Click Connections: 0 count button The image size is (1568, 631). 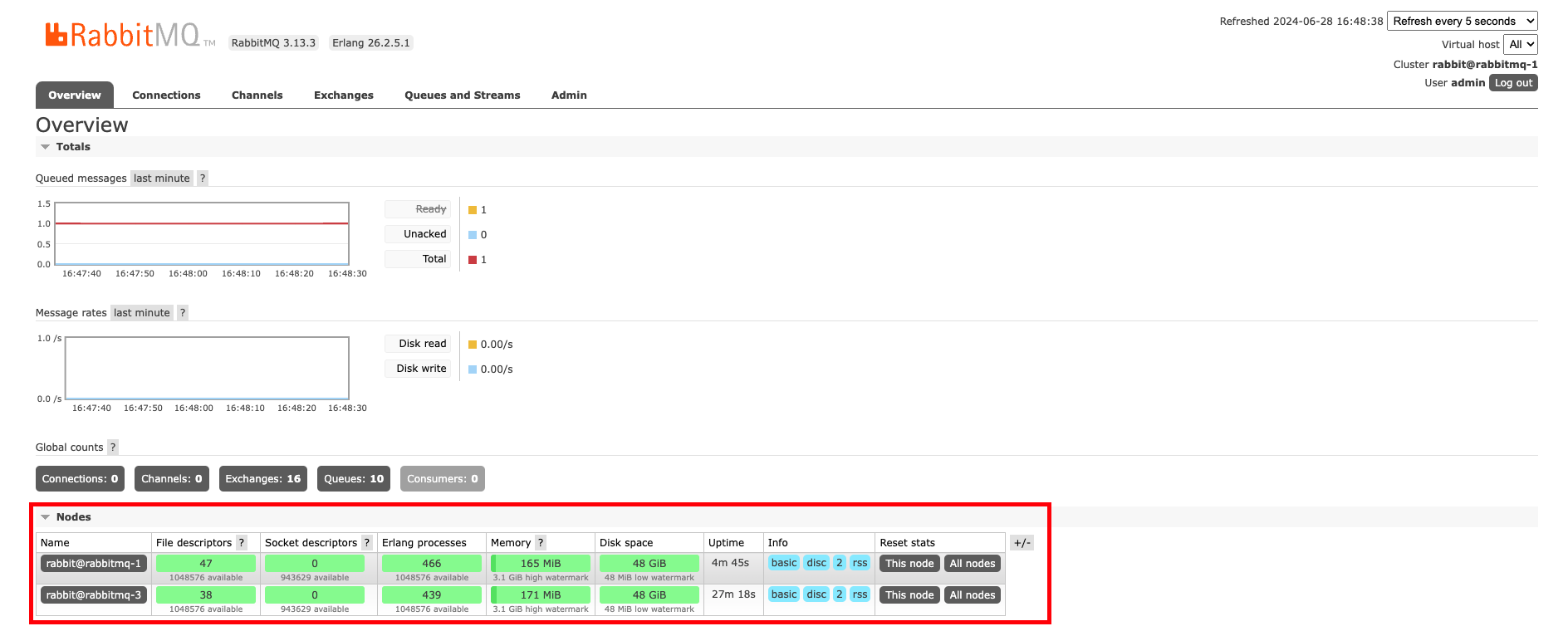[81, 479]
